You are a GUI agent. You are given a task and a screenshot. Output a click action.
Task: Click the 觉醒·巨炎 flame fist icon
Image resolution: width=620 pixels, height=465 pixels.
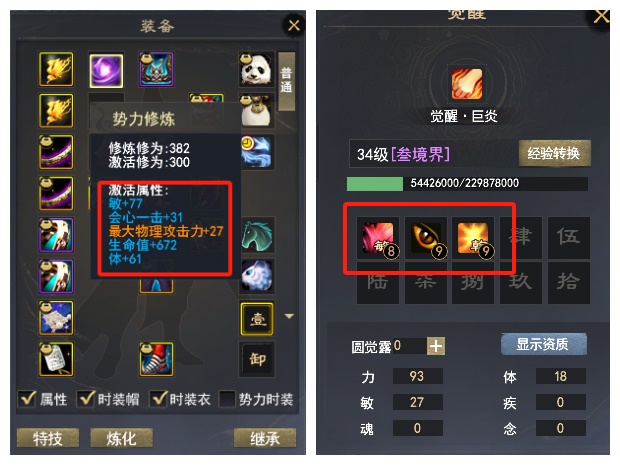click(467, 84)
